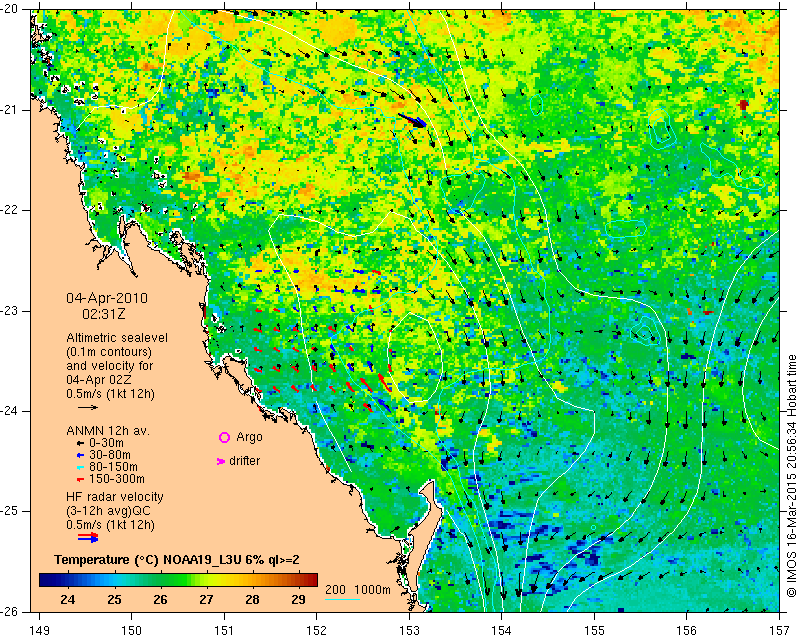Click the longitude axis label 151

point(224,631)
